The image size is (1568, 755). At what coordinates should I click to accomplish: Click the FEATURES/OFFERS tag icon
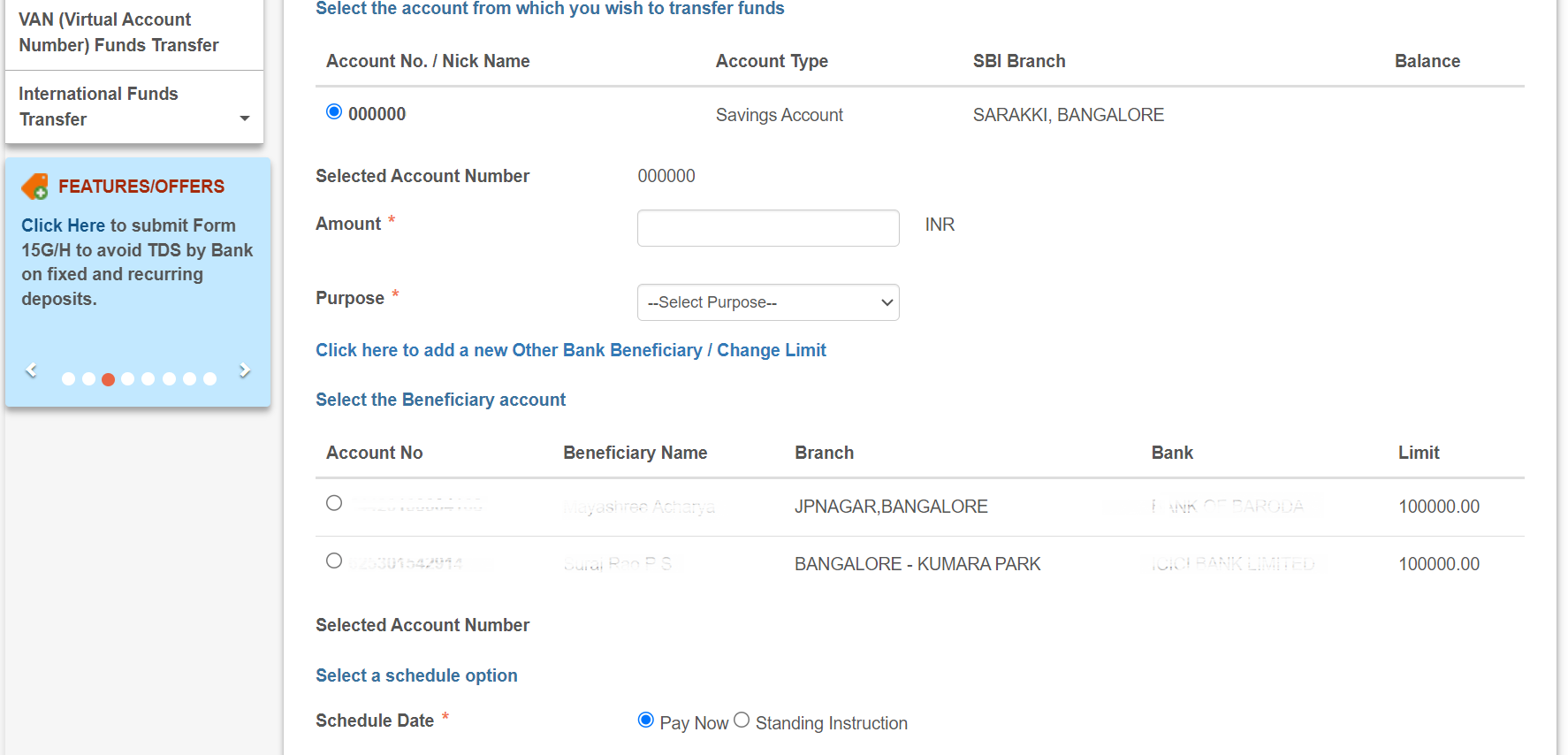(x=33, y=186)
